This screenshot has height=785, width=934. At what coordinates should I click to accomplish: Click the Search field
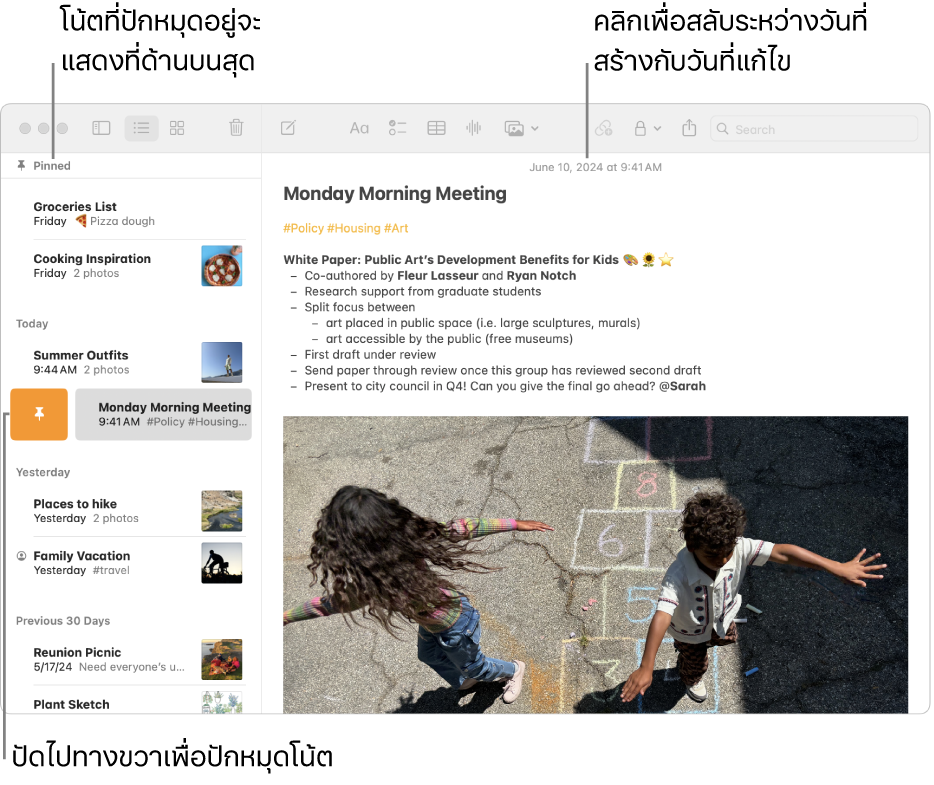point(814,129)
